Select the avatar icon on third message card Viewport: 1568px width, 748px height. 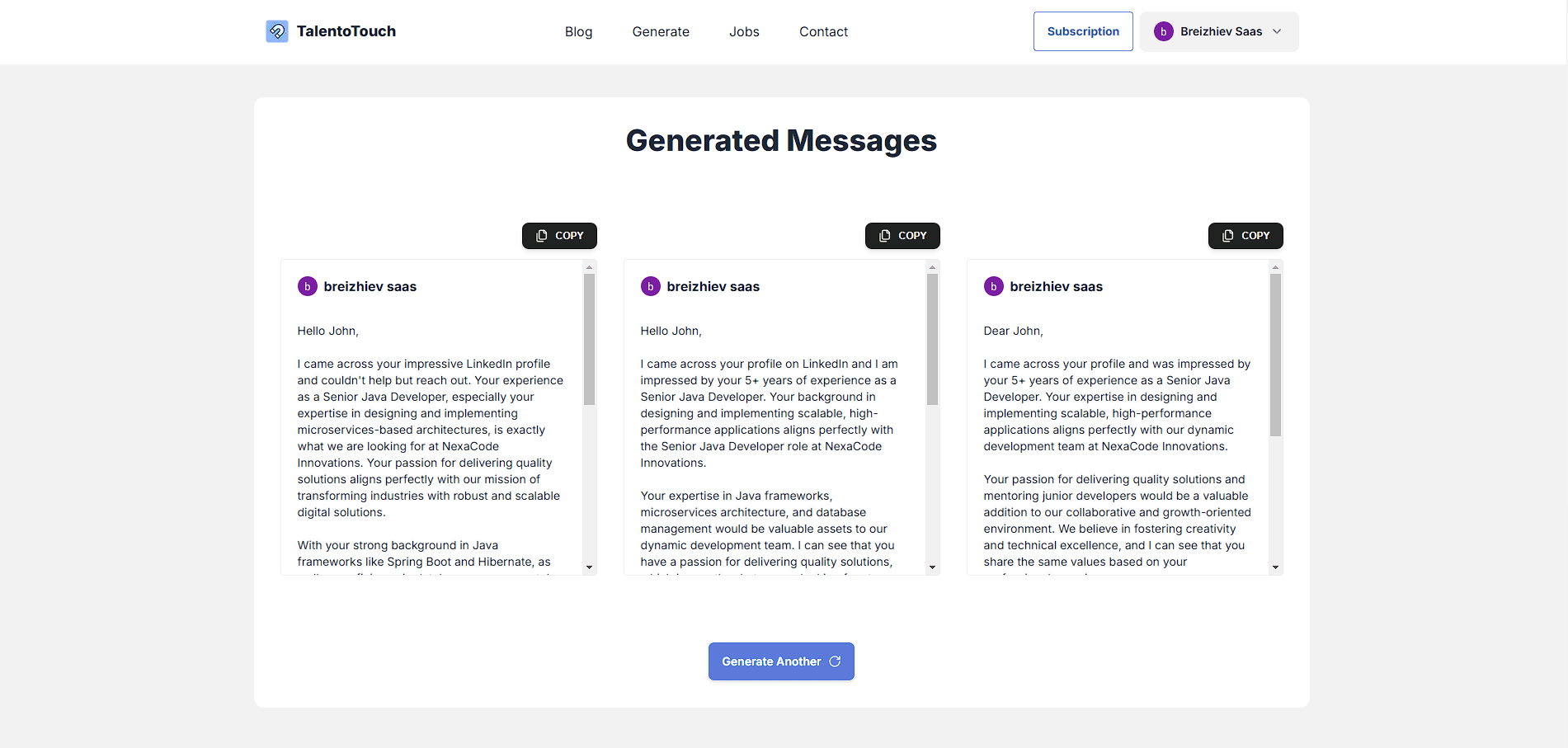pyautogui.click(x=993, y=286)
